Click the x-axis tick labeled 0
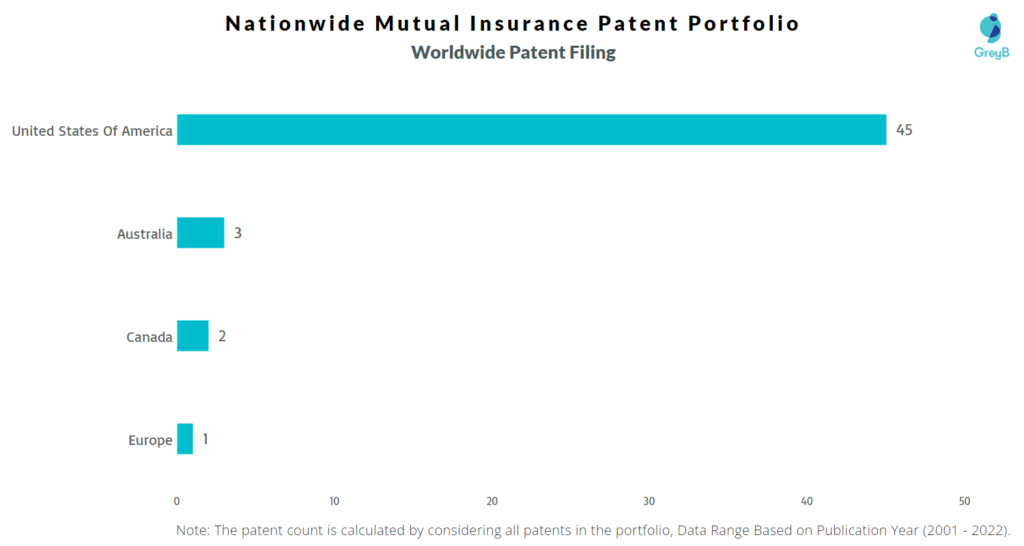Screen dimensions: 1024x546 tap(177, 502)
